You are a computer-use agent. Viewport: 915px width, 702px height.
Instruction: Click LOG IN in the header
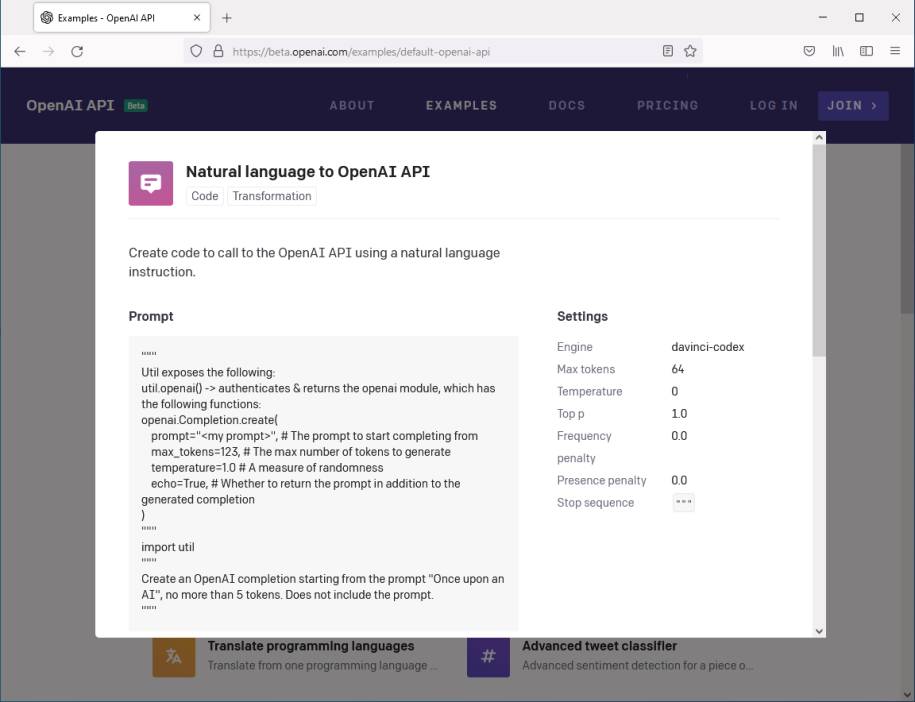[774, 106]
